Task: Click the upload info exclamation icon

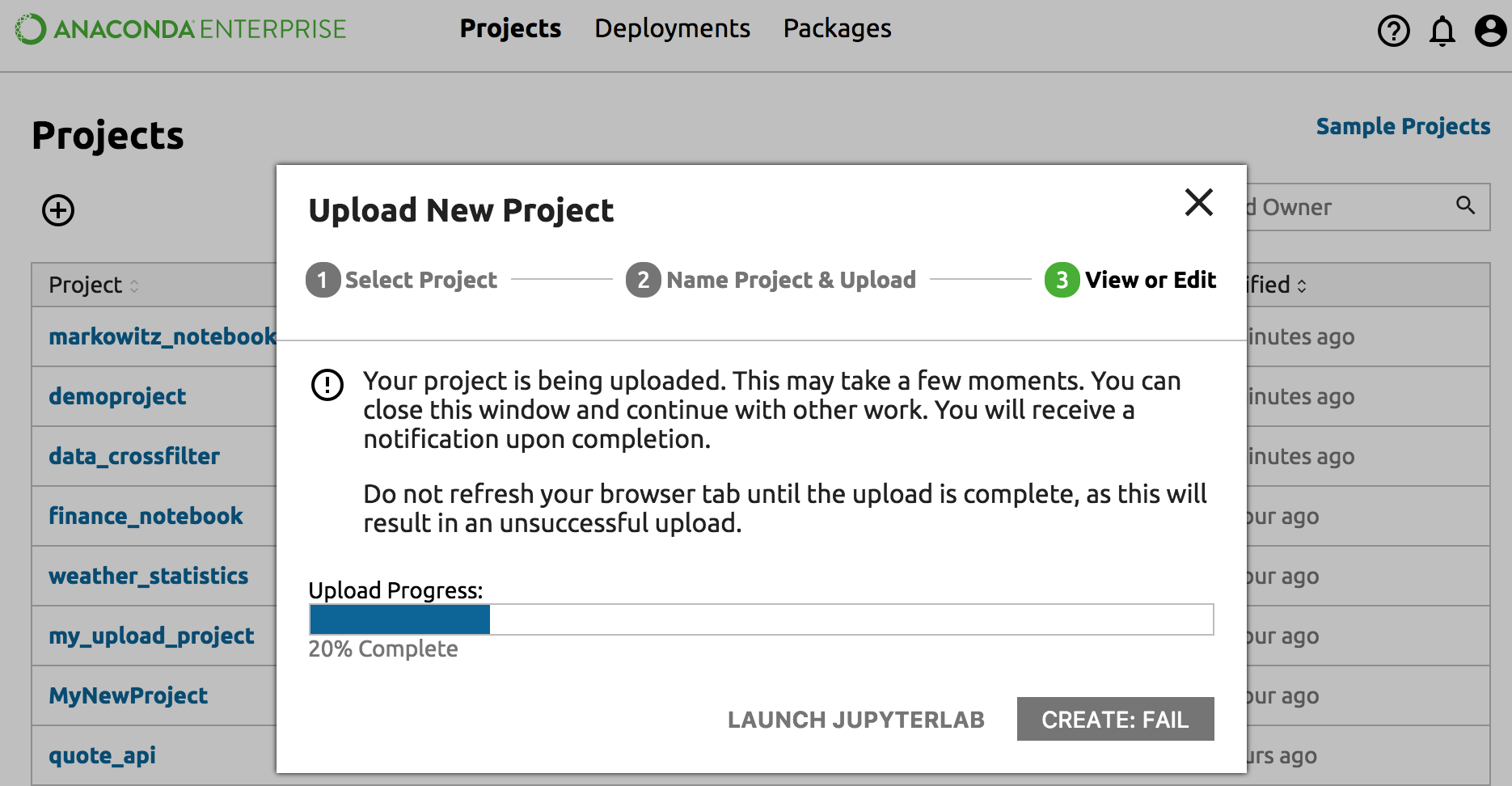Action: click(327, 385)
